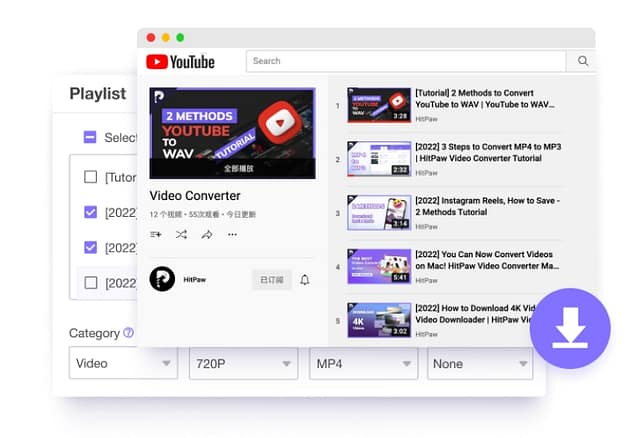Click the large purple download button
This screenshot has width=644, height=438.
pos(570,328)
